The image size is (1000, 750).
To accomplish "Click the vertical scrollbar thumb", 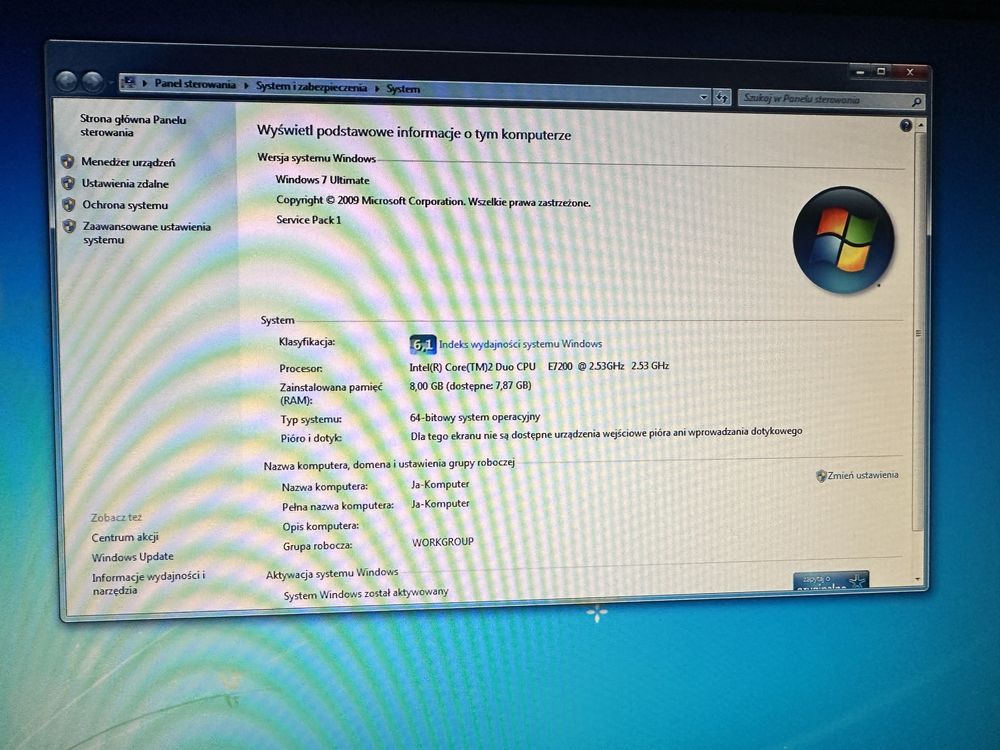I will click(x=919, y=332).
